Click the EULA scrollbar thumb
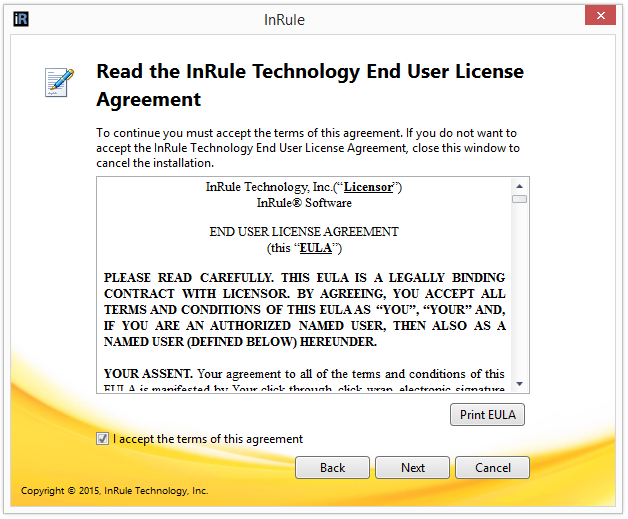Image resolution: width=628 pixels, height=519 pixels. [x=519, y=199]
